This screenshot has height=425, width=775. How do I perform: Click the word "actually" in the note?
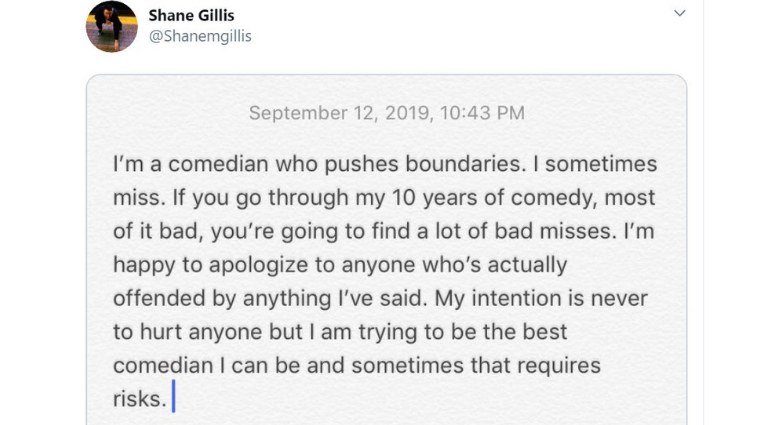point(517,265)
